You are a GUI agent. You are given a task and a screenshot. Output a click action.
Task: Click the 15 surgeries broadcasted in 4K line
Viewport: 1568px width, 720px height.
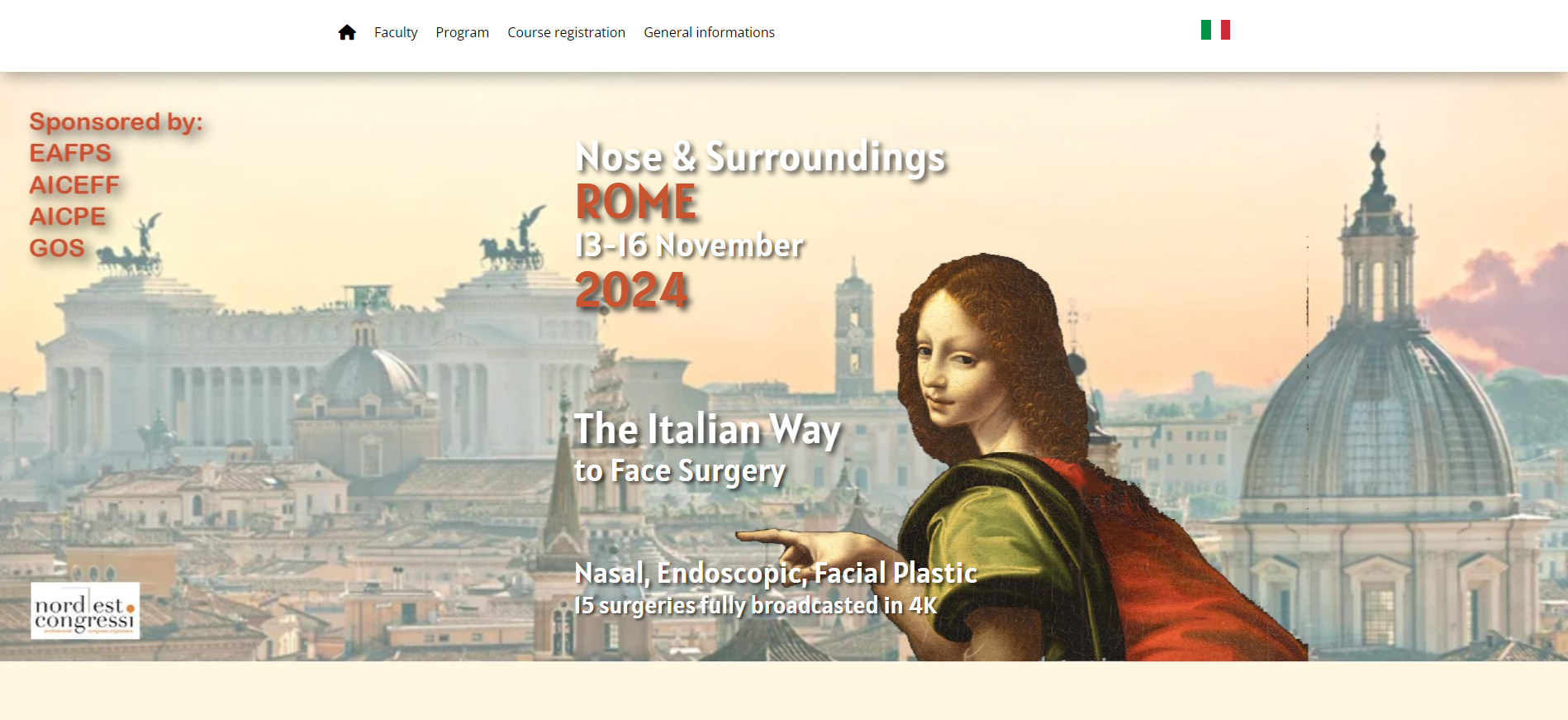[756, 606]
